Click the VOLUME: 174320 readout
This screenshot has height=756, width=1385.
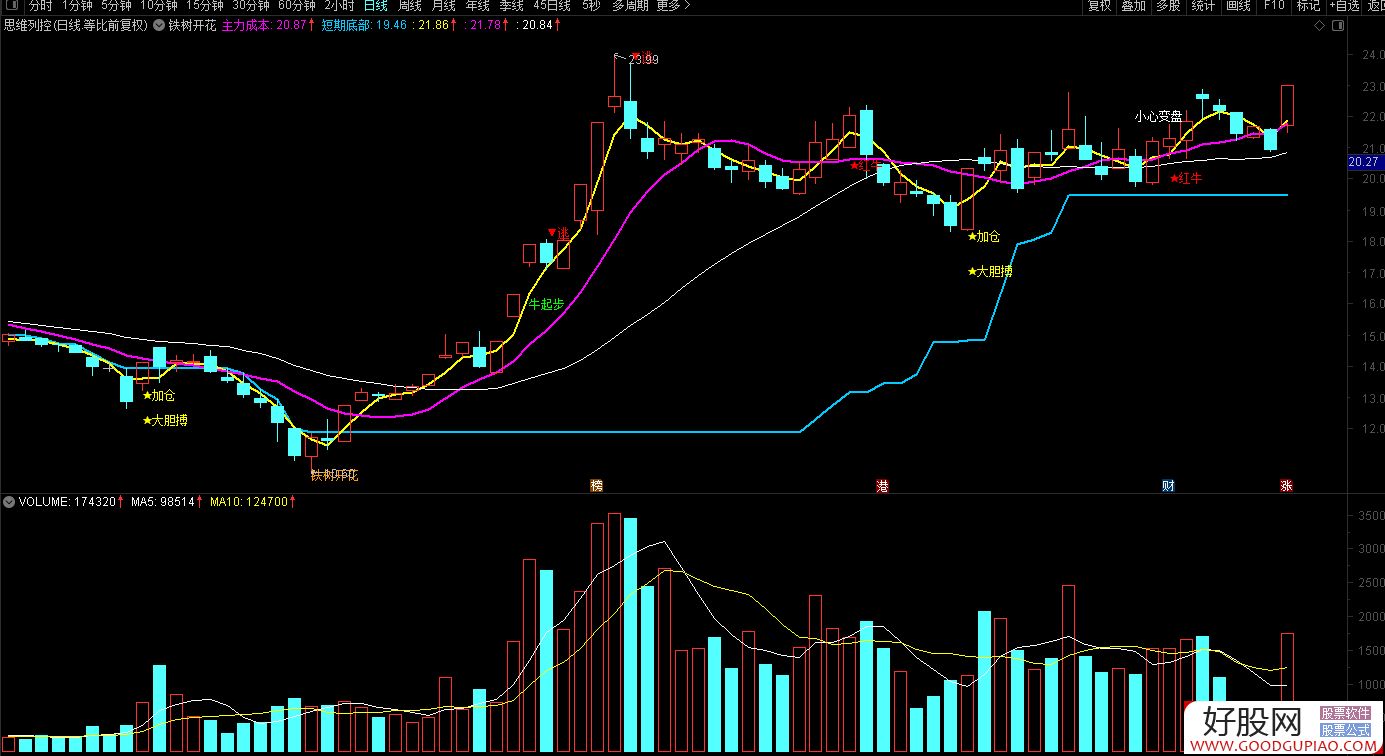click(67, 501)
